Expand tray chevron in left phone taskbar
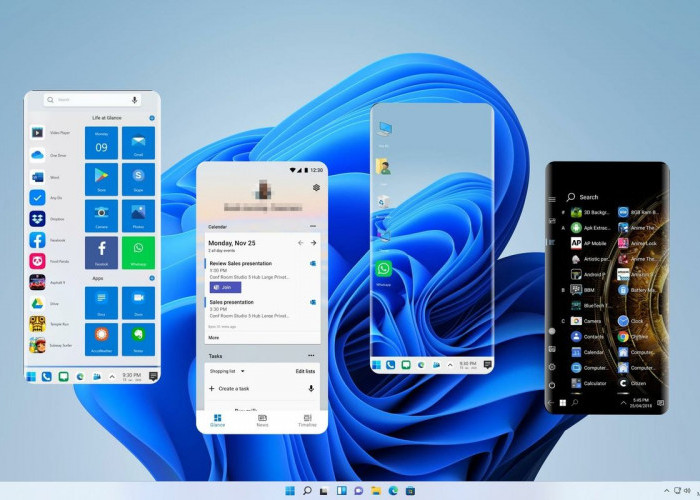This screenshot has height=500, width=700. tap(112, 377)
